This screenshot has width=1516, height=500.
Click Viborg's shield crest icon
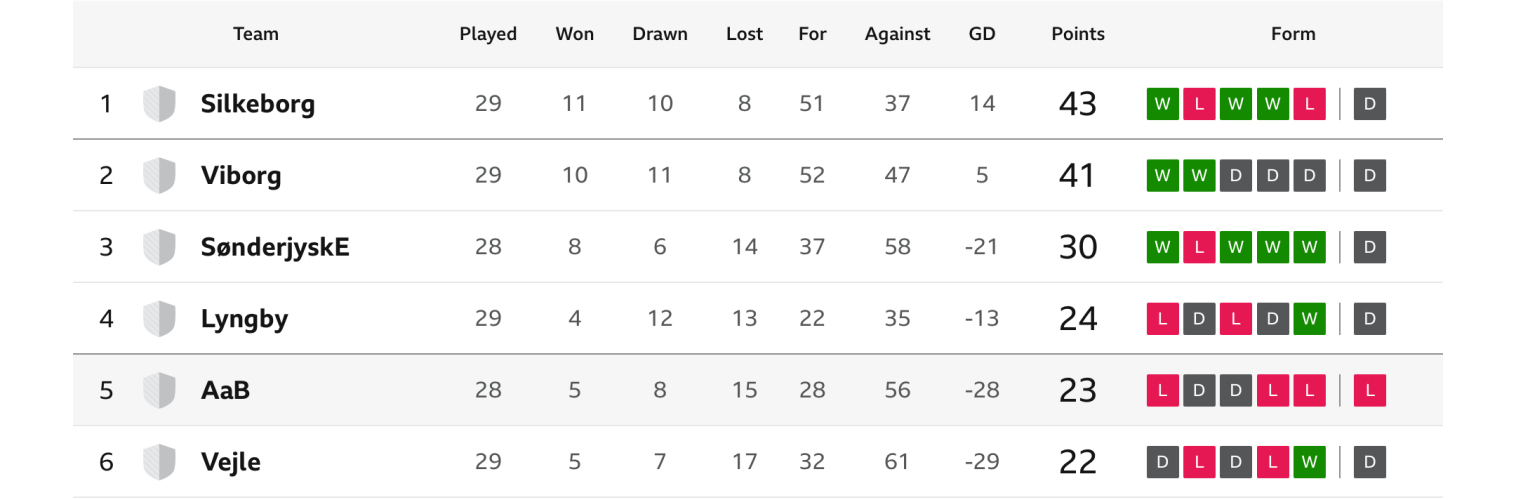pyautogui.click(x=160, y=176)
